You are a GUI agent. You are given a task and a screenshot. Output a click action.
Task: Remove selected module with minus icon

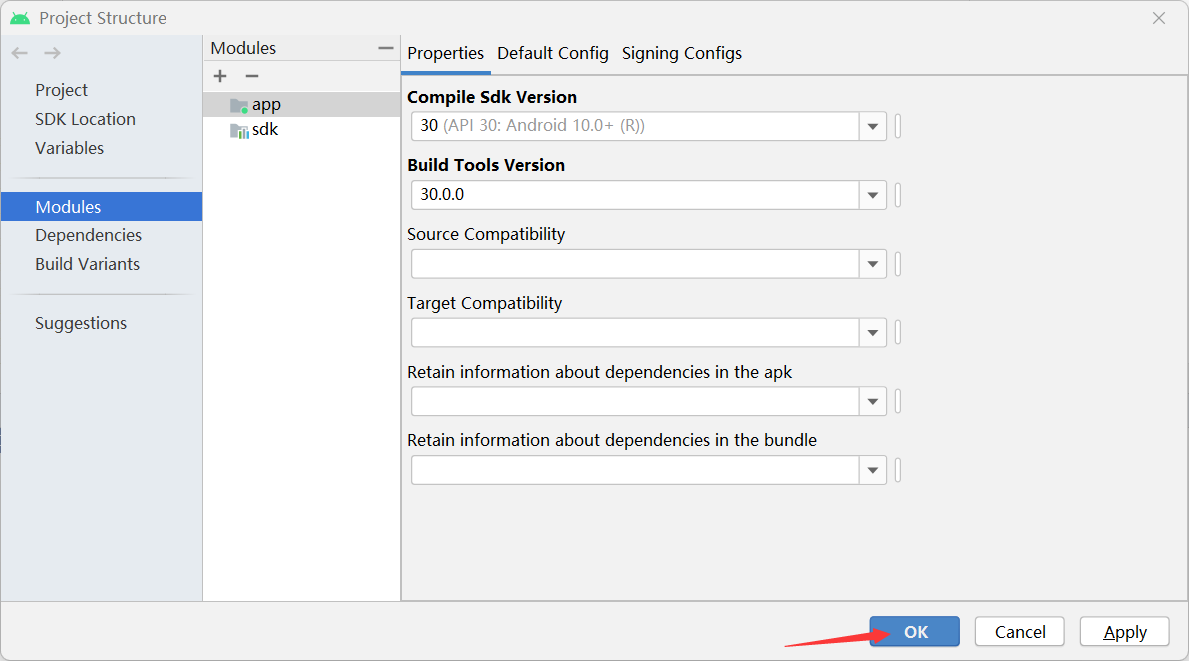(x=252, y=76)
